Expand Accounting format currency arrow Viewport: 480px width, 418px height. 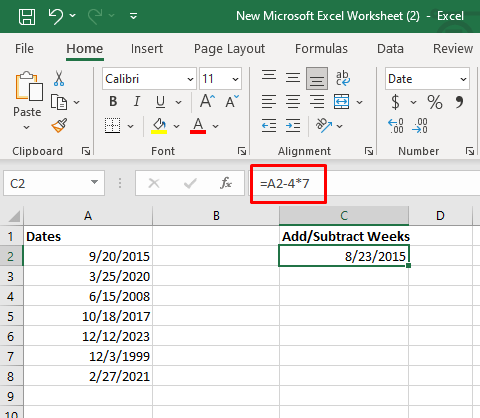[414, 102]
